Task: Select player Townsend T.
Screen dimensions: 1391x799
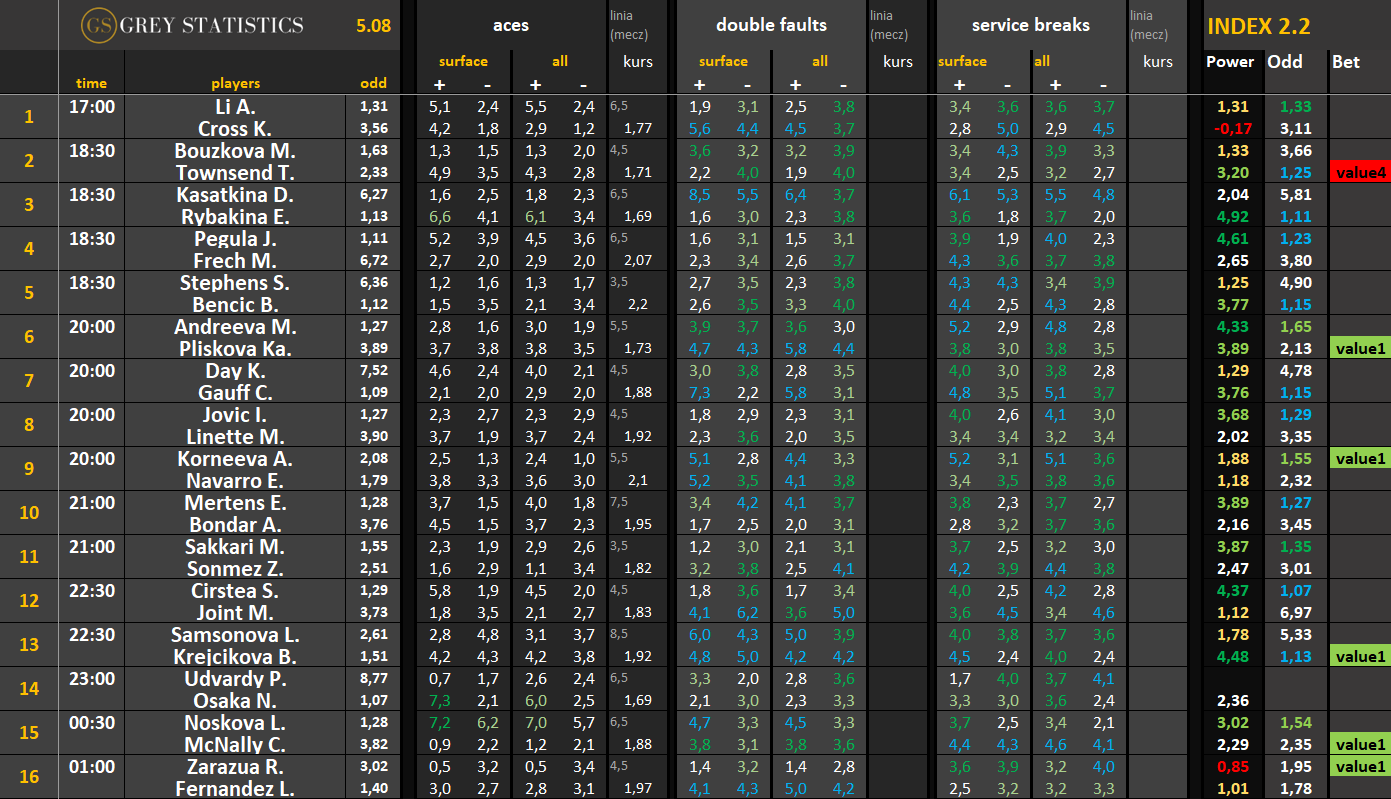Action: click(235, 172)
